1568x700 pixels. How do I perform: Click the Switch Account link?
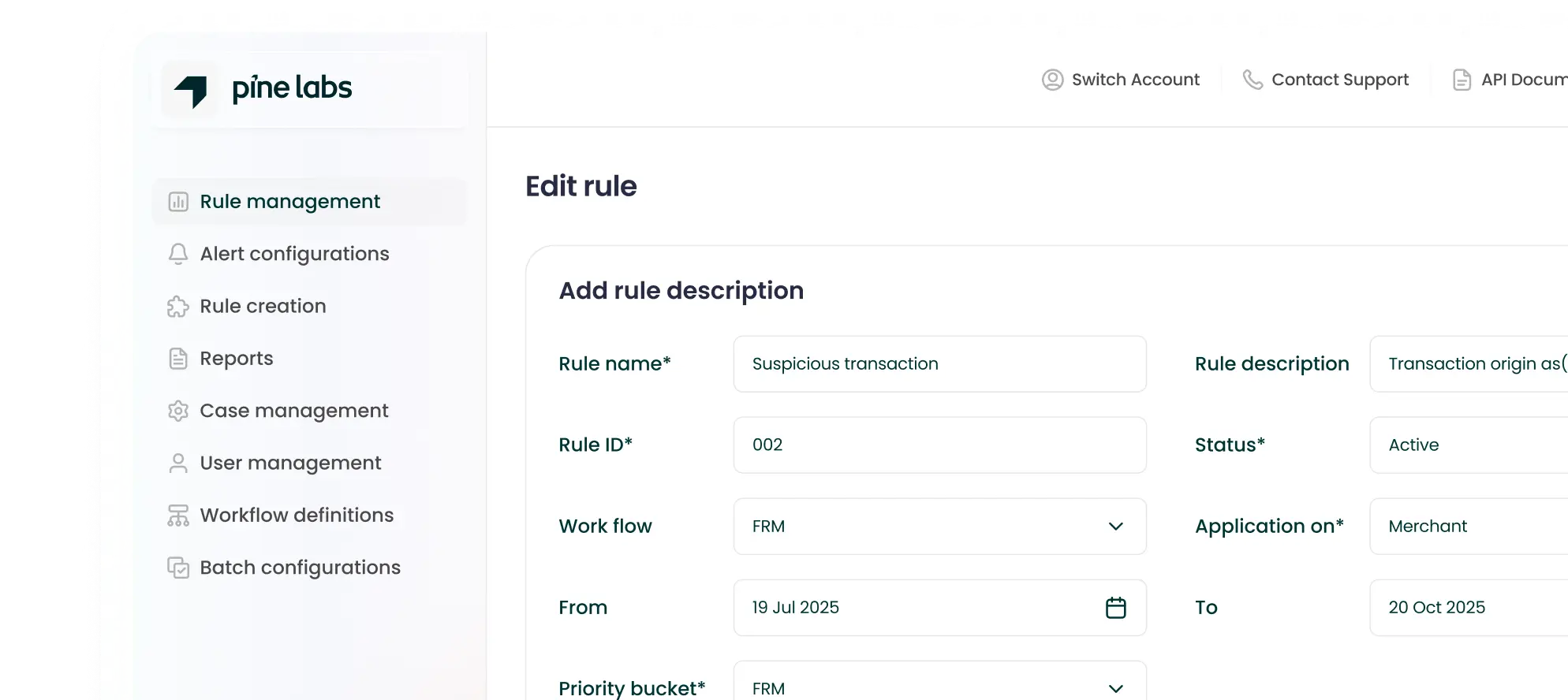tap(1121, 80)
